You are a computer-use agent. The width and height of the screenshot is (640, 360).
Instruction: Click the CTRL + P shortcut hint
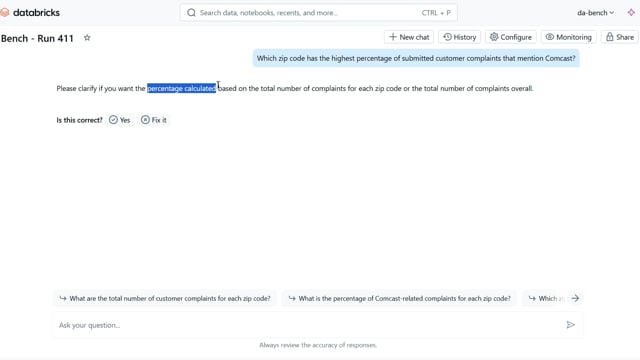436,13
